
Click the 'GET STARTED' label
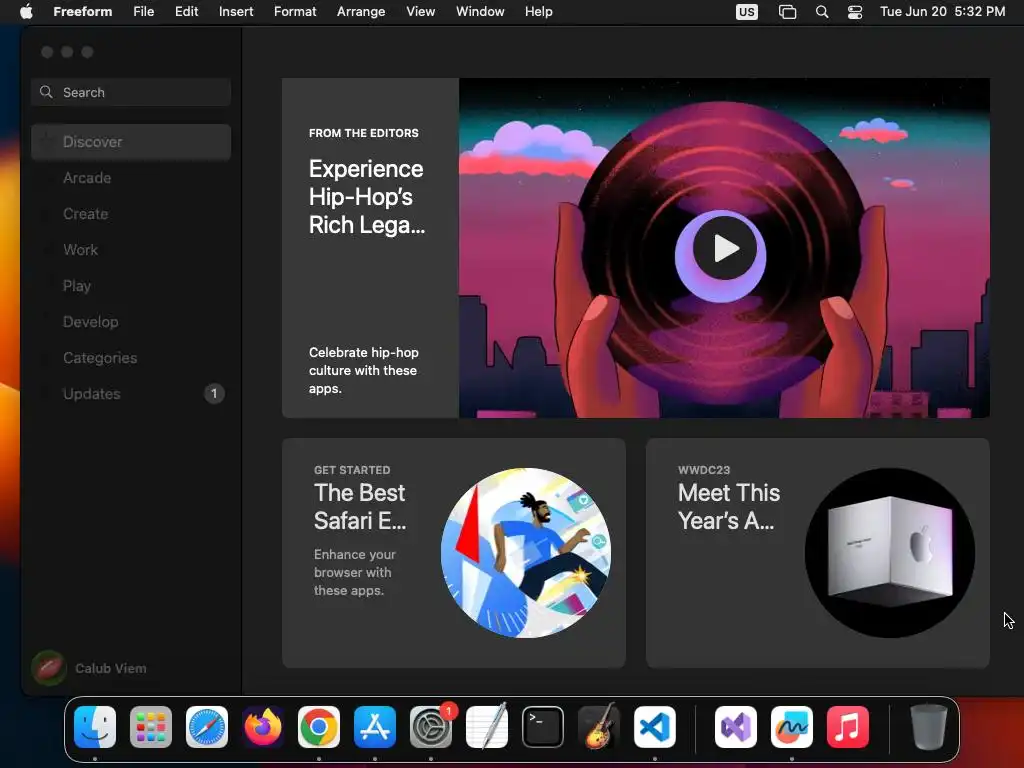pos(352,470)
